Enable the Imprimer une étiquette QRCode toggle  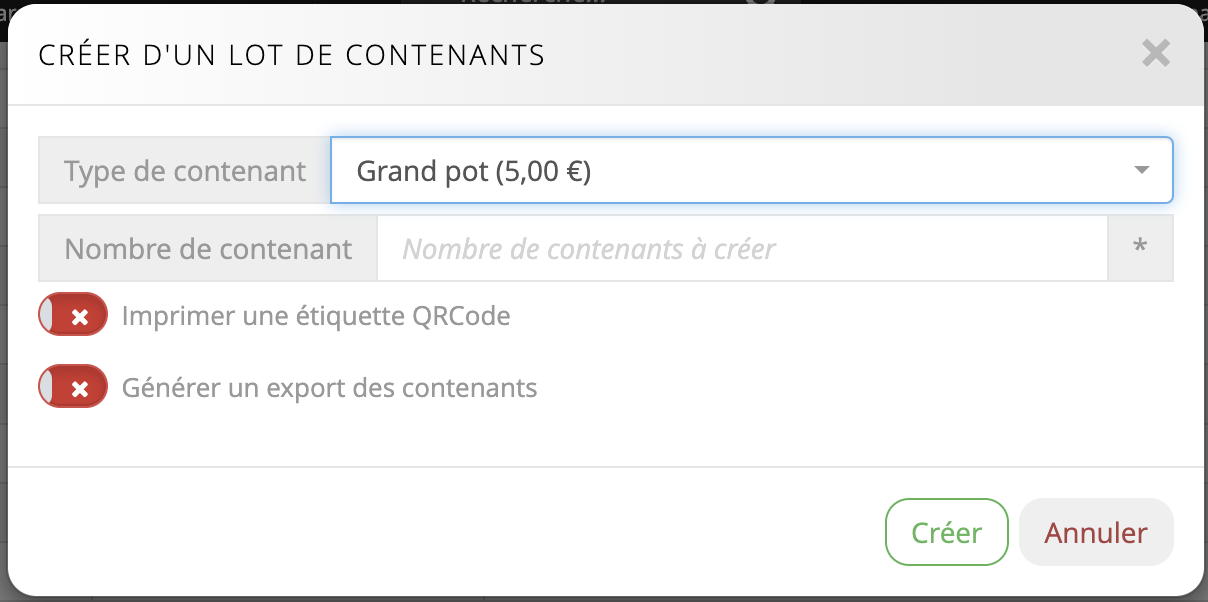tap(73, 316)
